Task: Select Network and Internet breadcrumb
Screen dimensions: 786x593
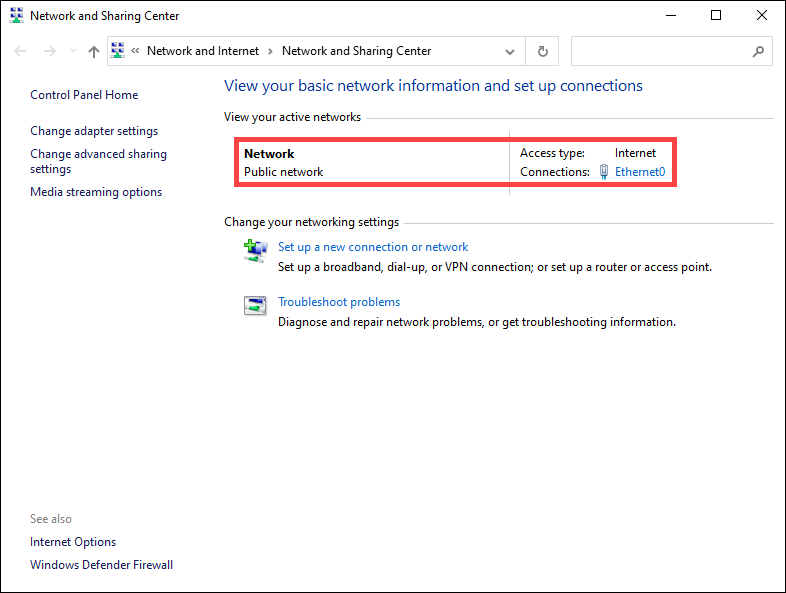Action: (202, 51)
